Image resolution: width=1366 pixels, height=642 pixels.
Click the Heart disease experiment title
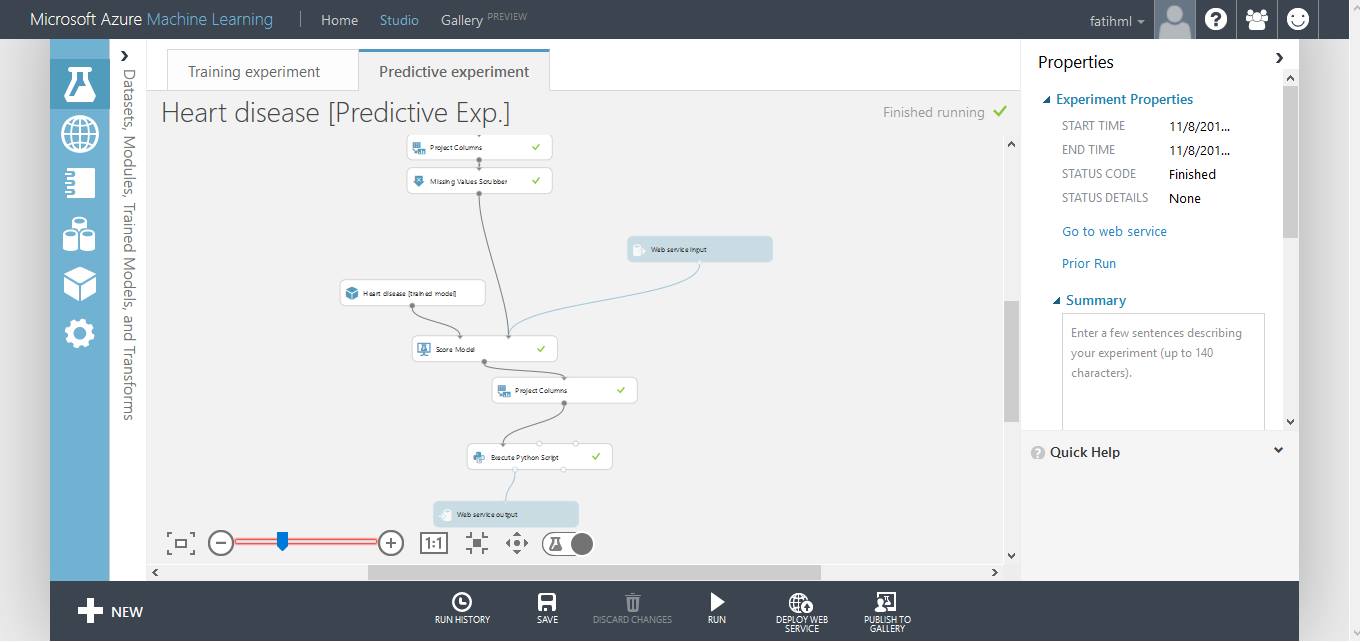click(336, 112)
